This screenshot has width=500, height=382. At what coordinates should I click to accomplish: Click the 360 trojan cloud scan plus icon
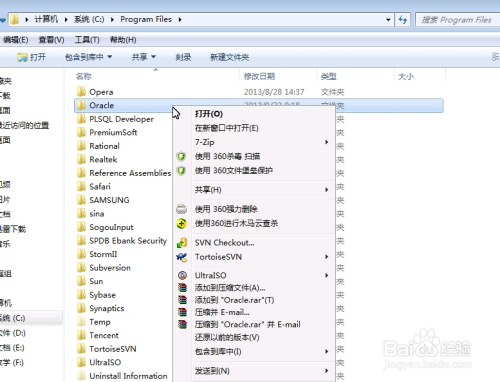coord(181,223)
